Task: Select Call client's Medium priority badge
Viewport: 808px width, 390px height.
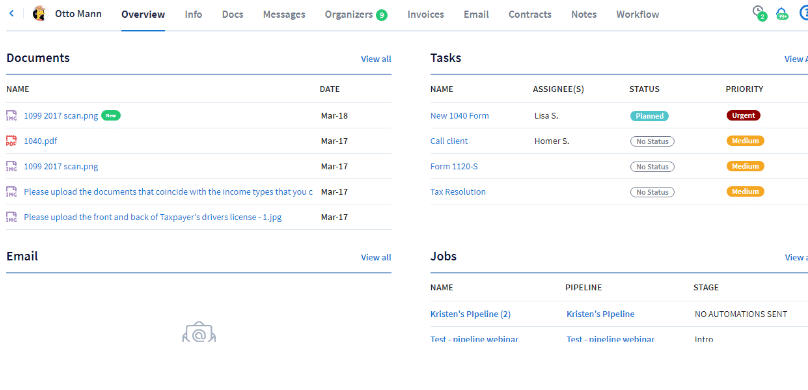Action: point(745,141)
